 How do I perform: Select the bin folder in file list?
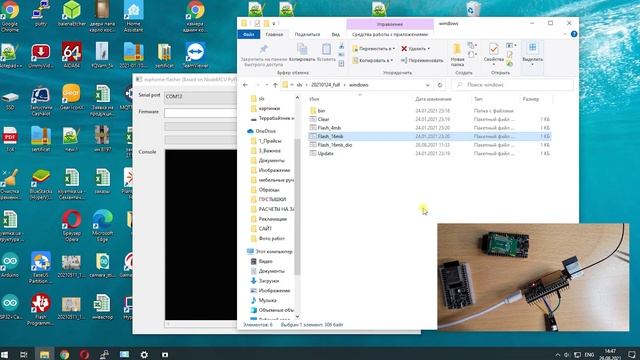[x=321, y=111]
